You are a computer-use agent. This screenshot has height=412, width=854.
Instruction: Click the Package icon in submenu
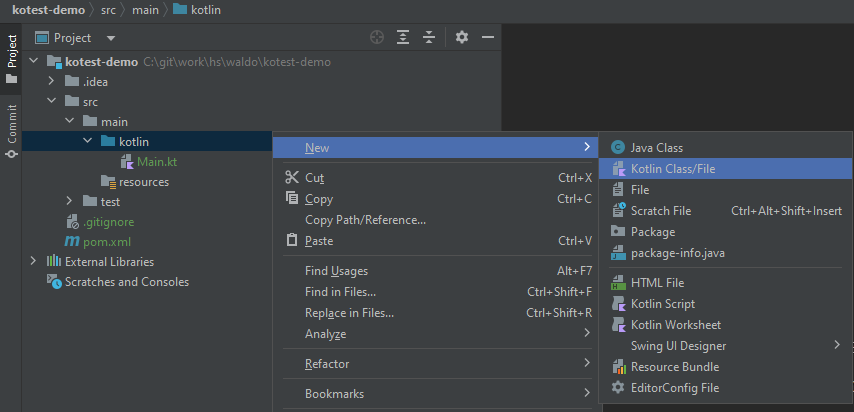click(618, 231)
